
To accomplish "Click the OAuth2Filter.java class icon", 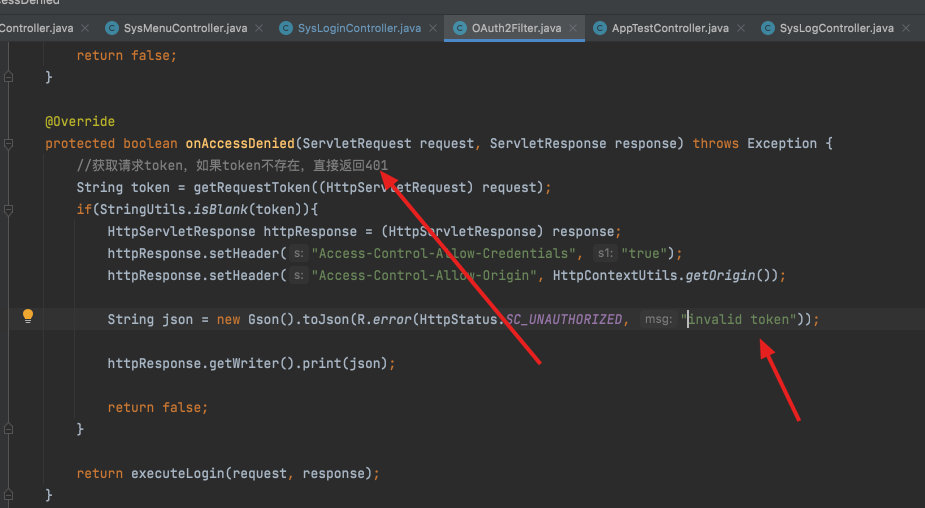I will tap(460, 28).
